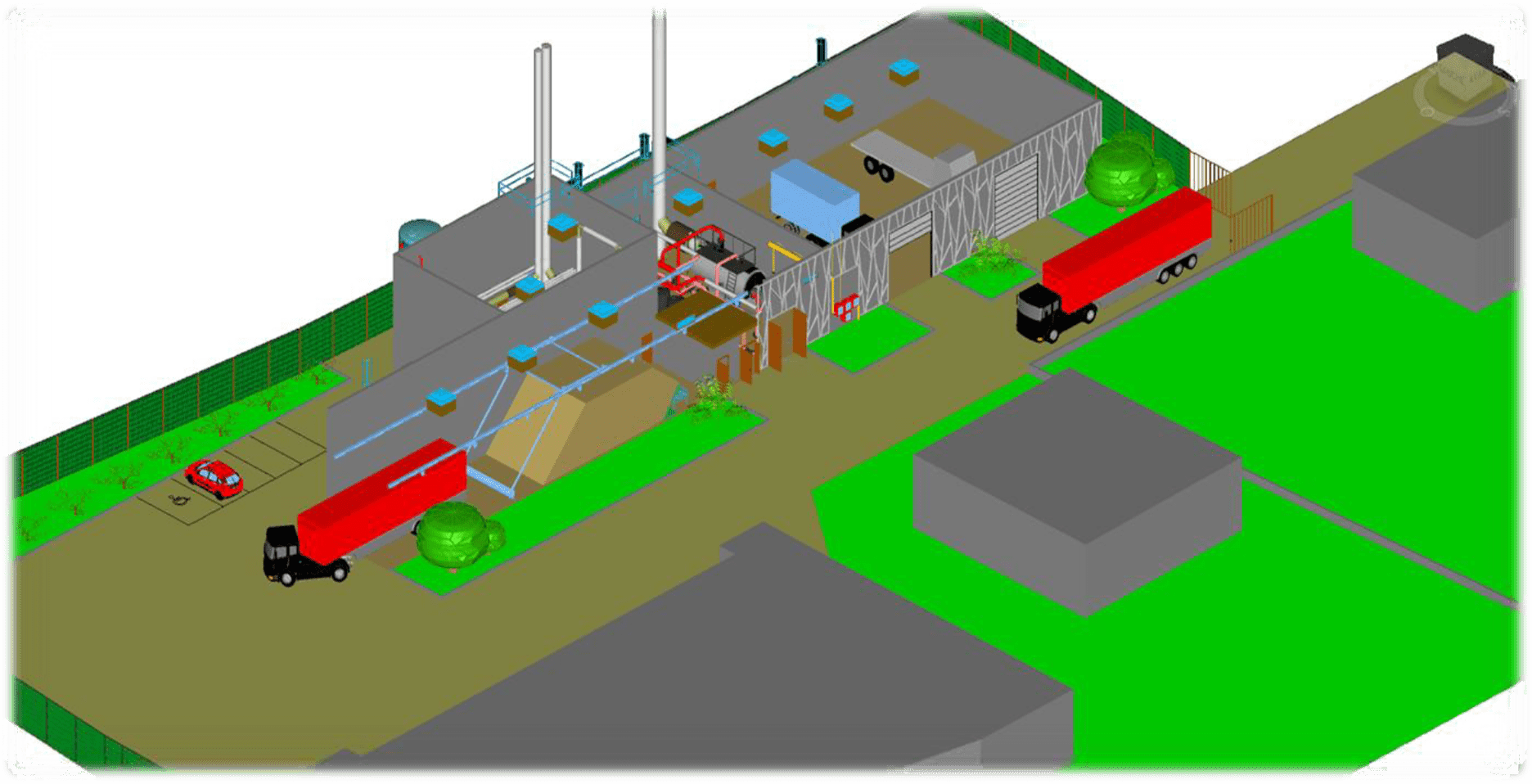Select the small red car in parking lot

click(x=214, y=478)
